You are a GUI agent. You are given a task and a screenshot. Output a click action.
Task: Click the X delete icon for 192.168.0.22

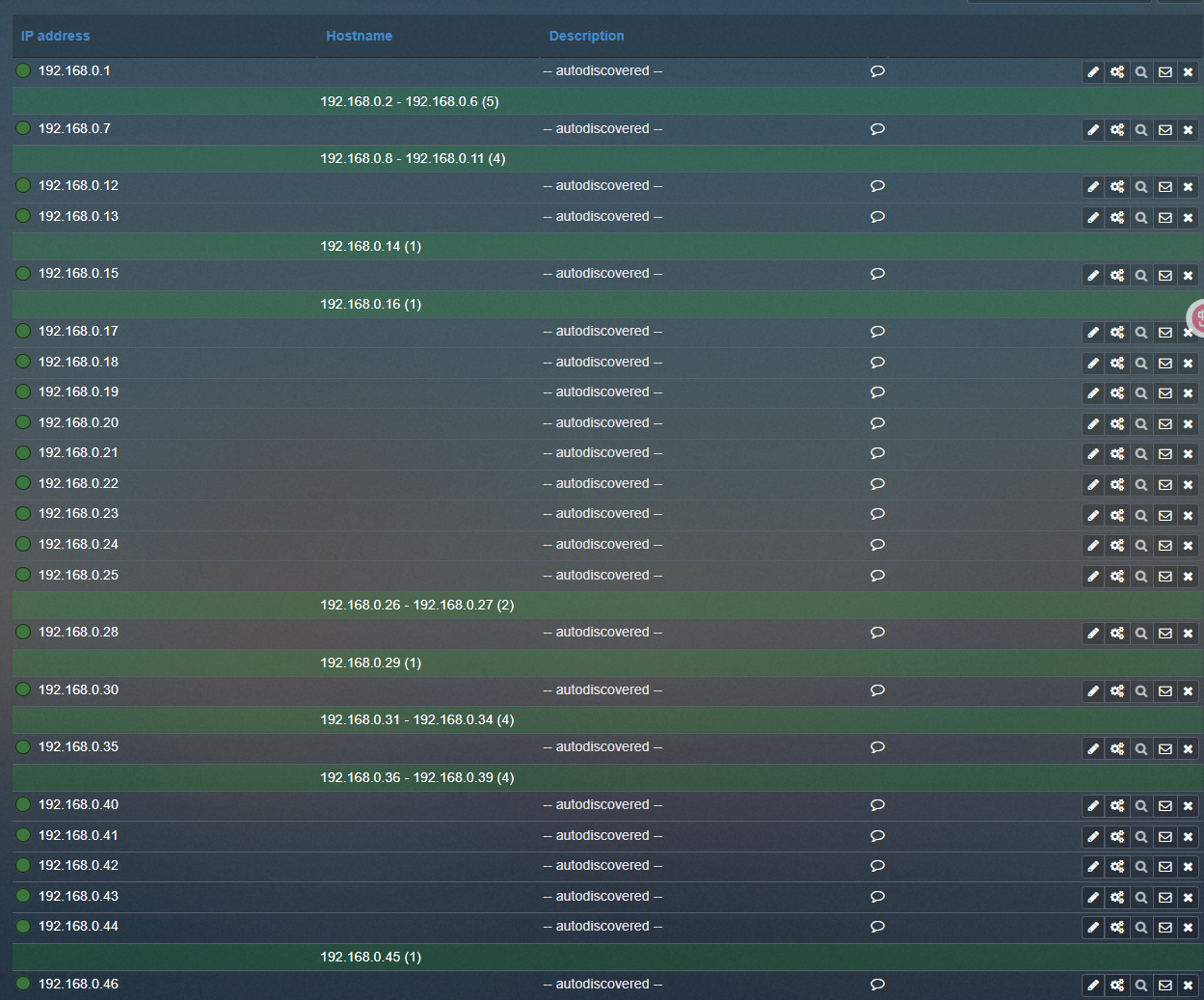(1189, 485)
